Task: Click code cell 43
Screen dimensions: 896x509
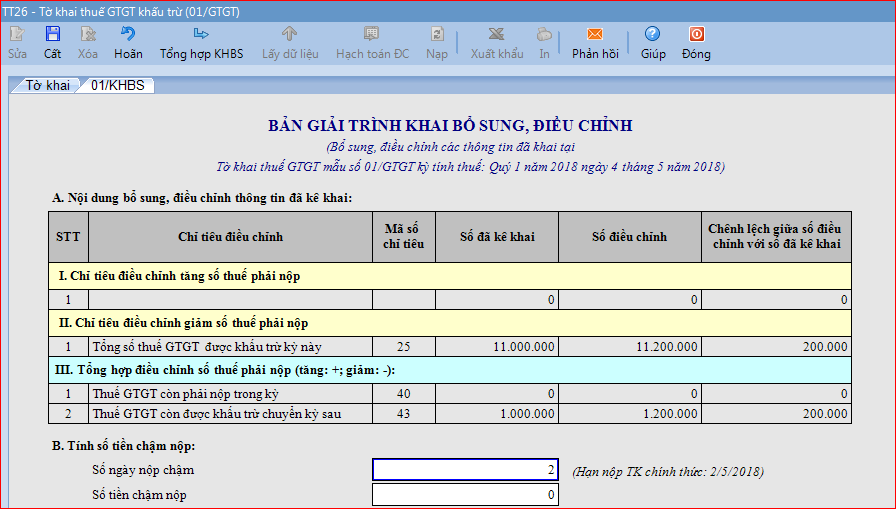Action: tap(403, 414)
